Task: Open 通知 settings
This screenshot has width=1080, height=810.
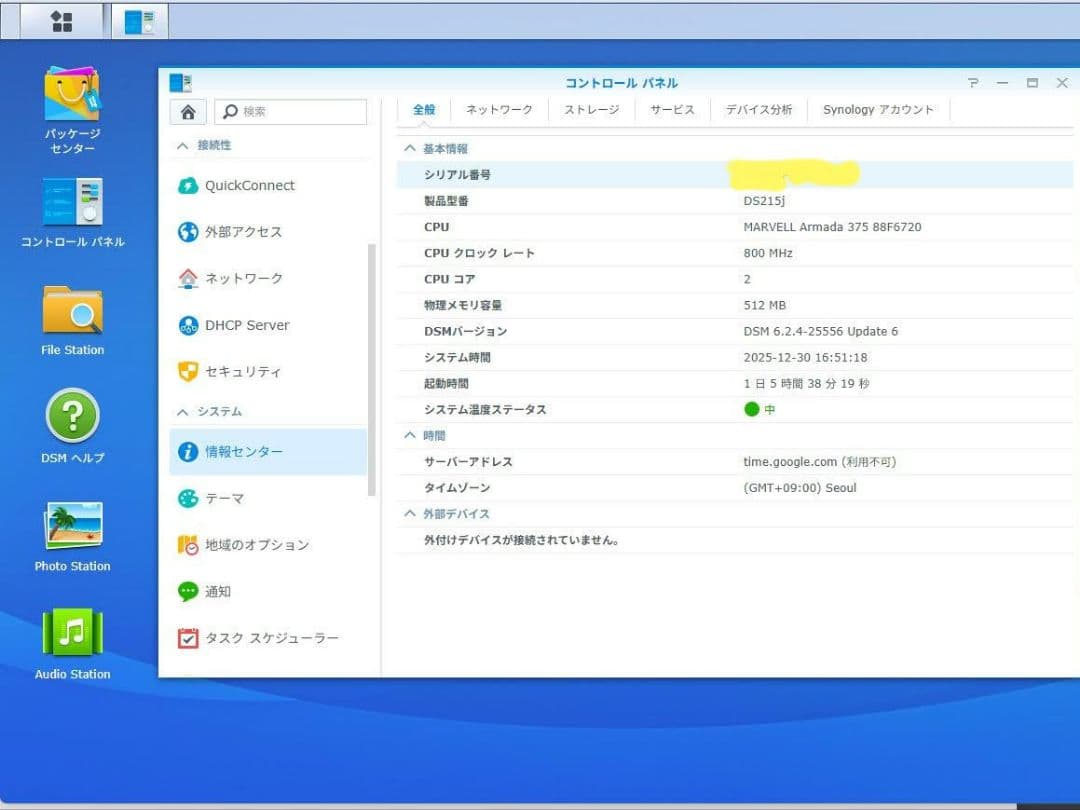Action: (217, 591)
